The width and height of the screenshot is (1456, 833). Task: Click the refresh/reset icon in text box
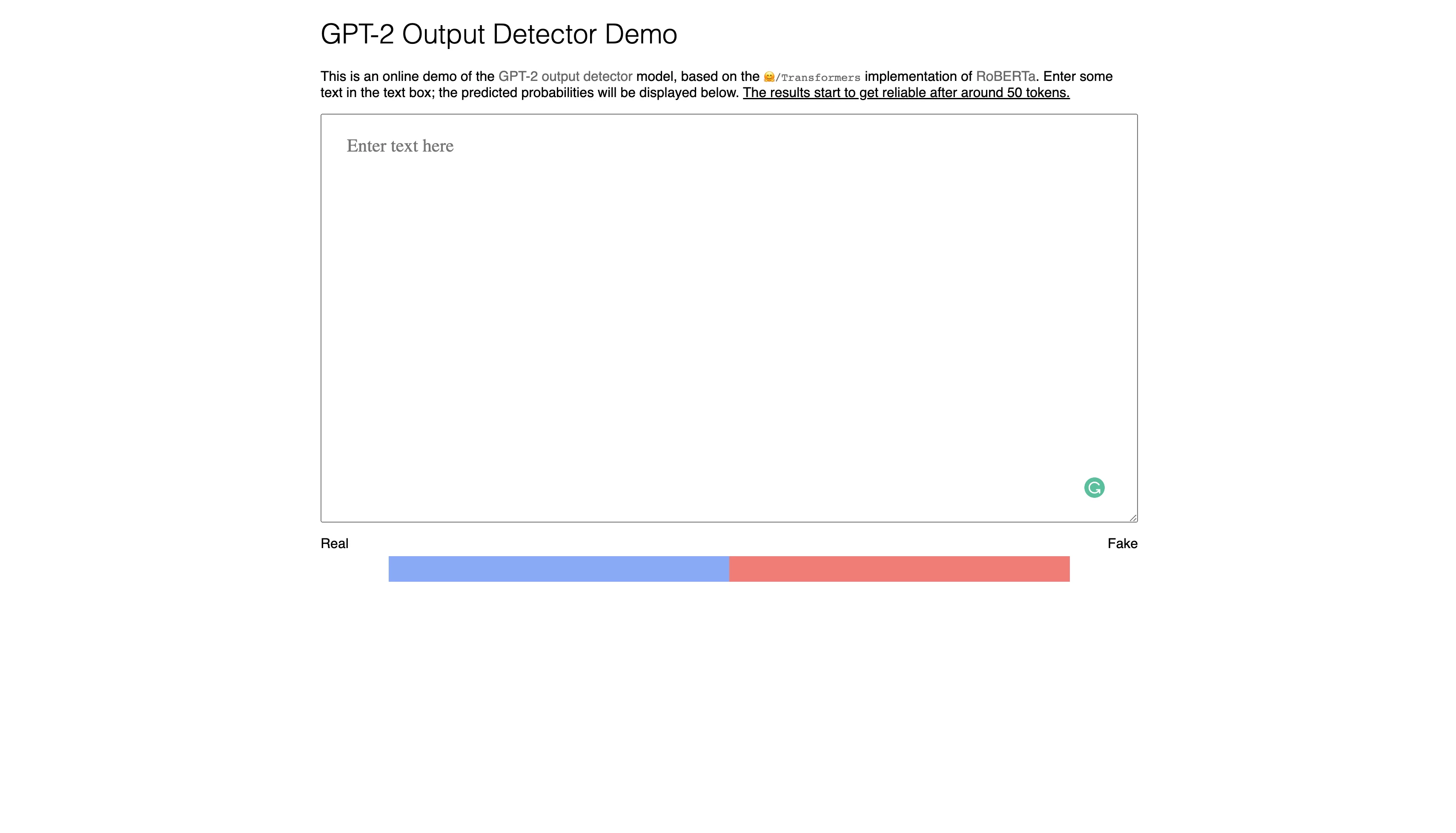[1094, 487]
